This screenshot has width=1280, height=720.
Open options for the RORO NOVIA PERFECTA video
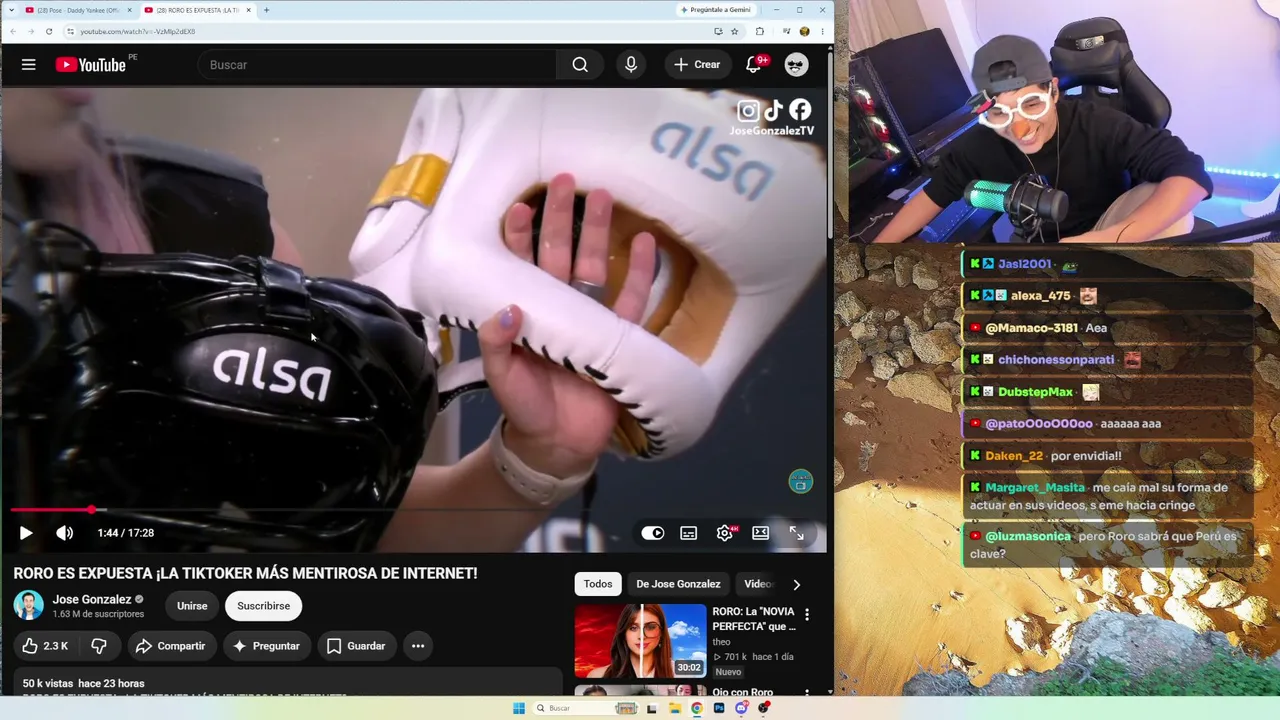pos(807,614)
